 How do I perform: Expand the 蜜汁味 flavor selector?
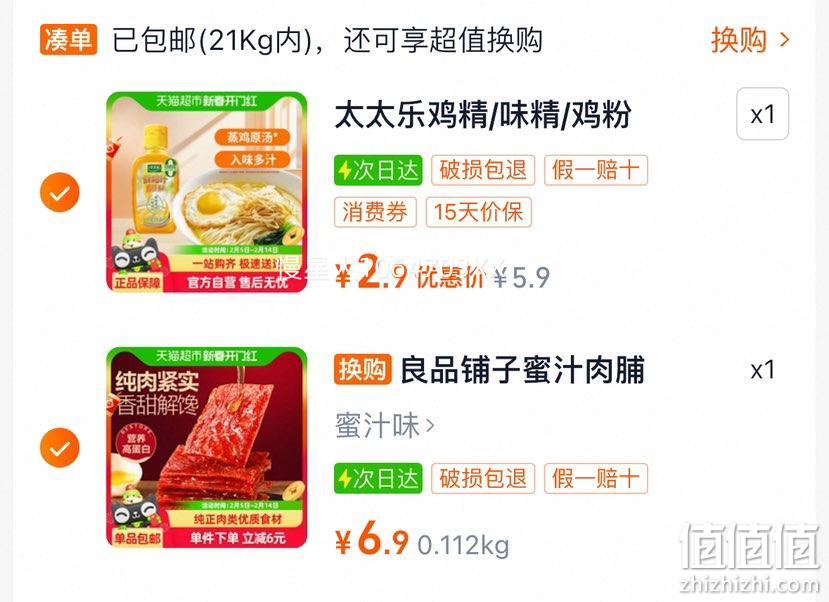(385, 425)
